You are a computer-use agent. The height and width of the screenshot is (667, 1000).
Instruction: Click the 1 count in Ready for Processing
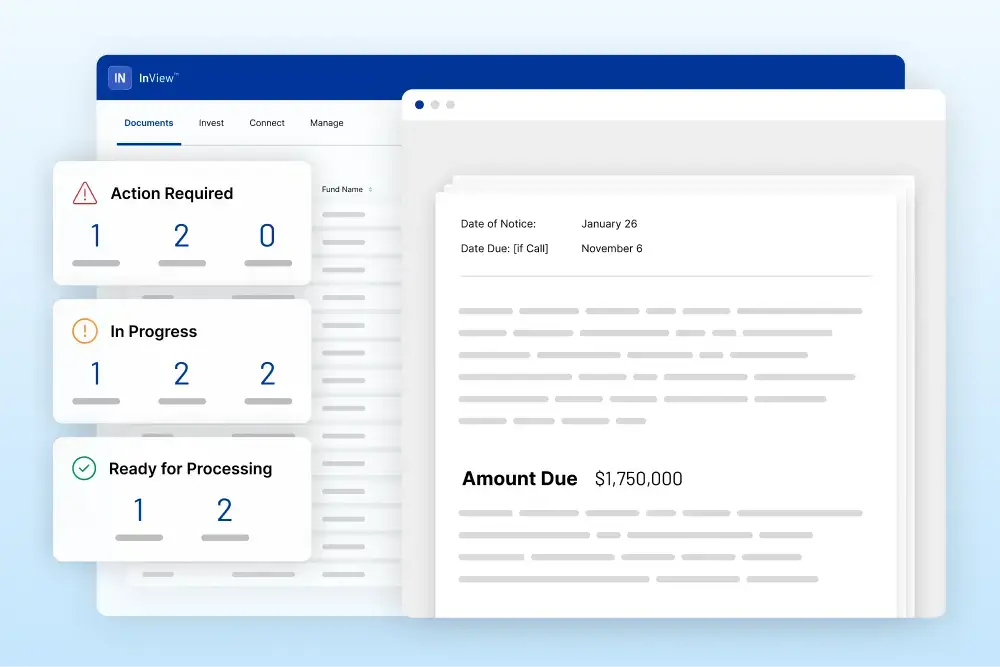point(139,511)
